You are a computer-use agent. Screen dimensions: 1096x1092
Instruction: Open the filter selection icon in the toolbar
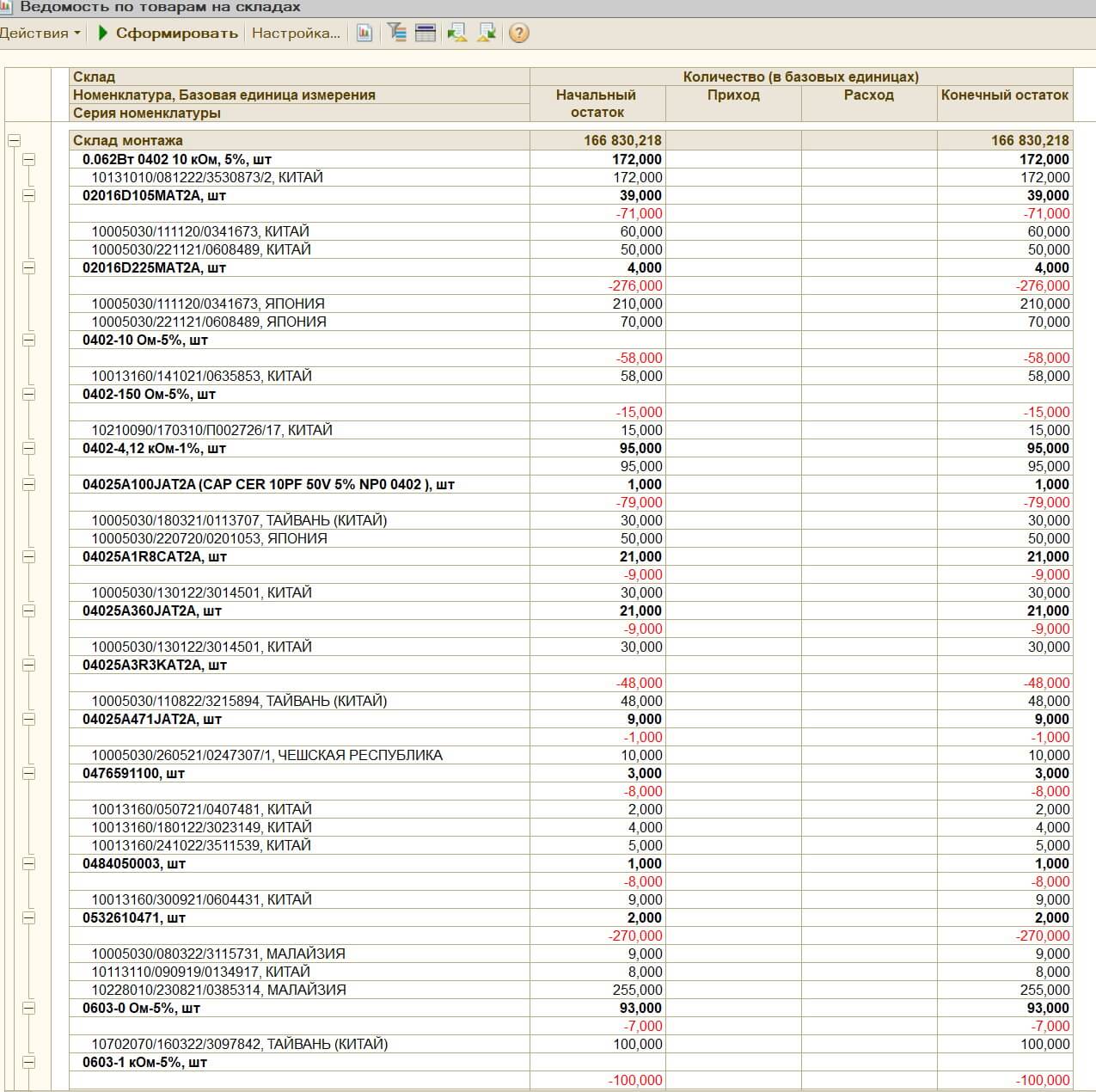396,34
